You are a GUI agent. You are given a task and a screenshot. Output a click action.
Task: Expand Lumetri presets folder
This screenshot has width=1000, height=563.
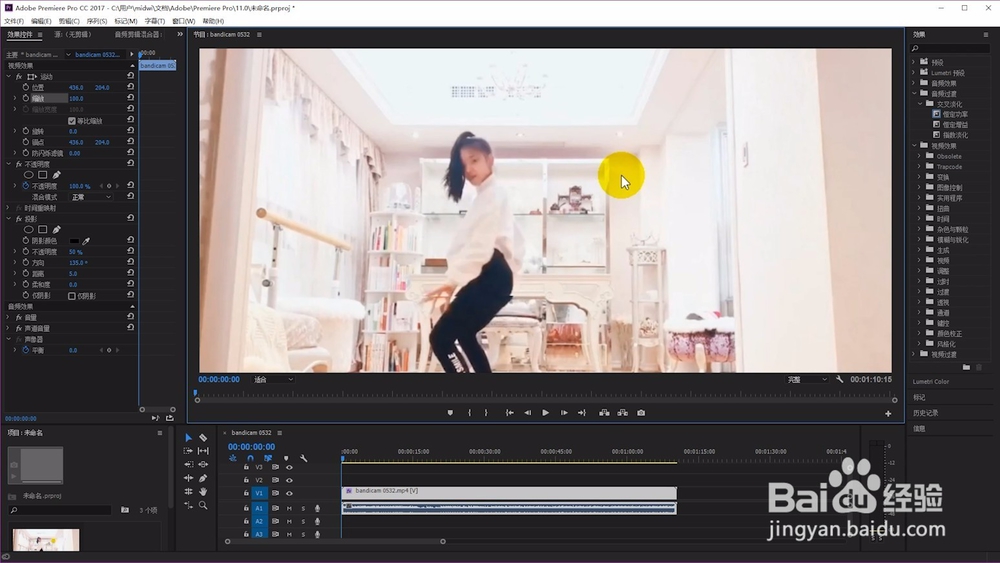914,73
